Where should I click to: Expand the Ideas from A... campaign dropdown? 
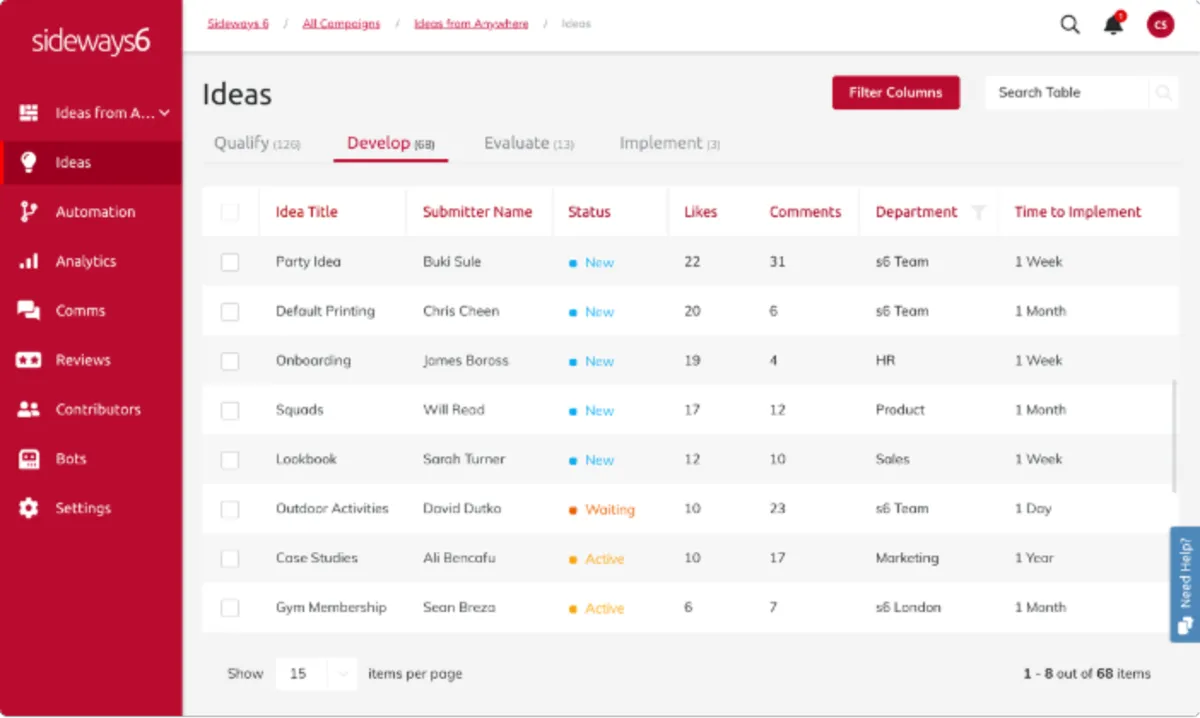pos(165,113)
